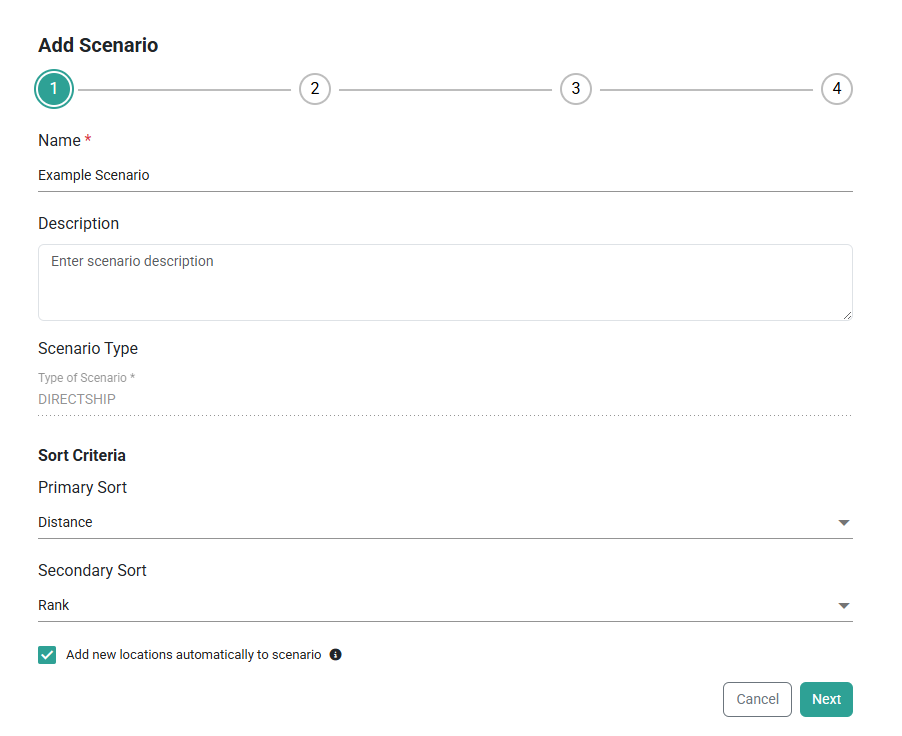The image size is (902, 736).
Task: Click the Add Scenario heading area
Action: [x=97, y=45]
